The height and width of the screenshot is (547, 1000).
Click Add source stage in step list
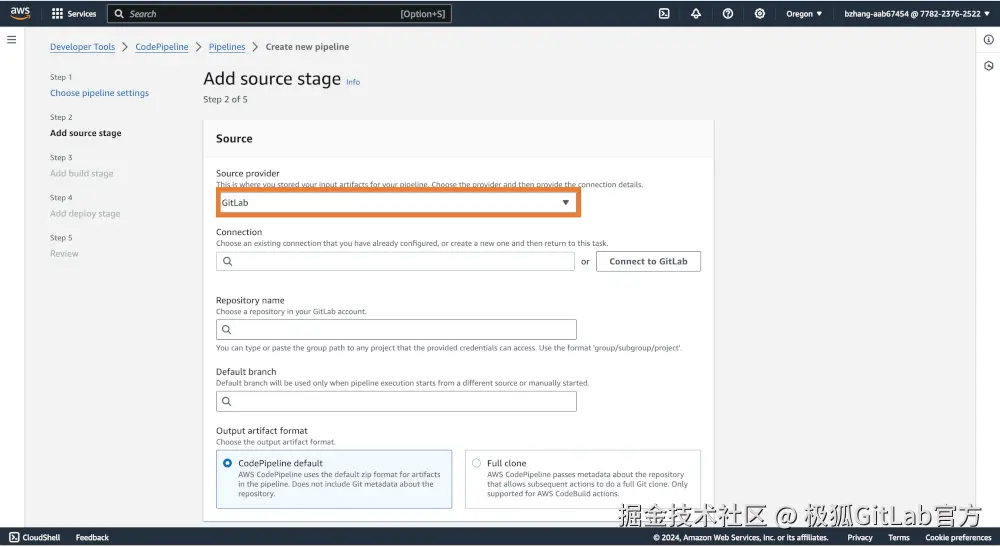(x=85, y=133)
